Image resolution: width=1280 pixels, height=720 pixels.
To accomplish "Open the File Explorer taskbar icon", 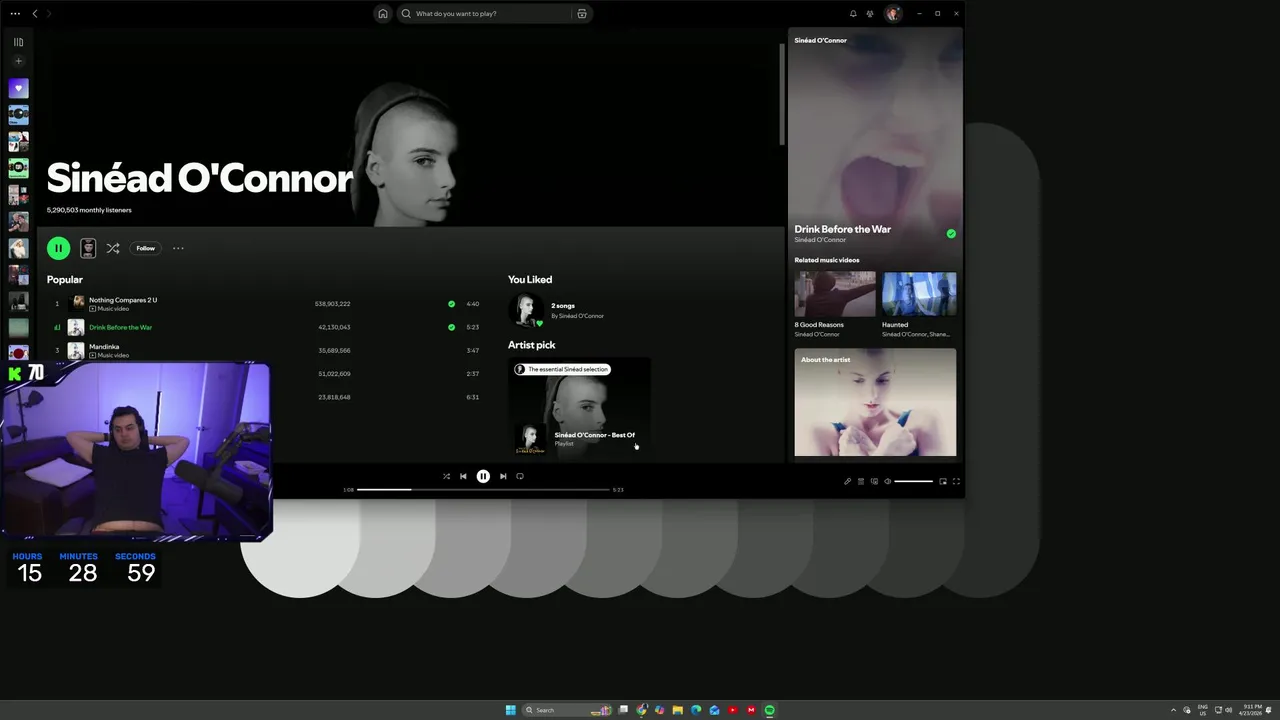I will click(677, 710).
